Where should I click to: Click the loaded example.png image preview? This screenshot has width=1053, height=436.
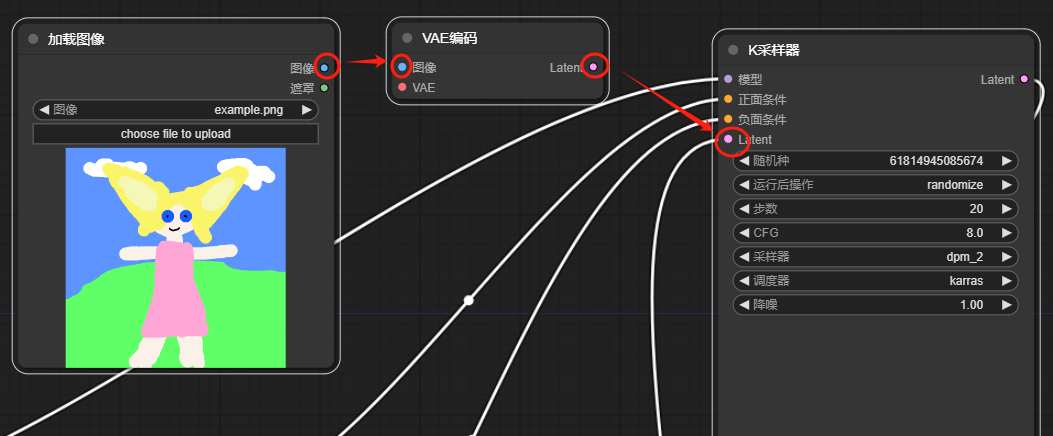175,258
